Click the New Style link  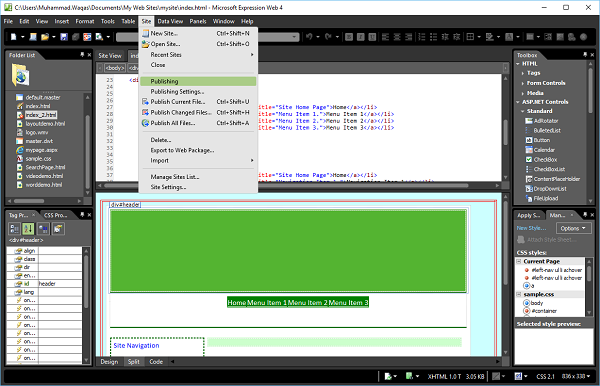(x=531, y=228)
